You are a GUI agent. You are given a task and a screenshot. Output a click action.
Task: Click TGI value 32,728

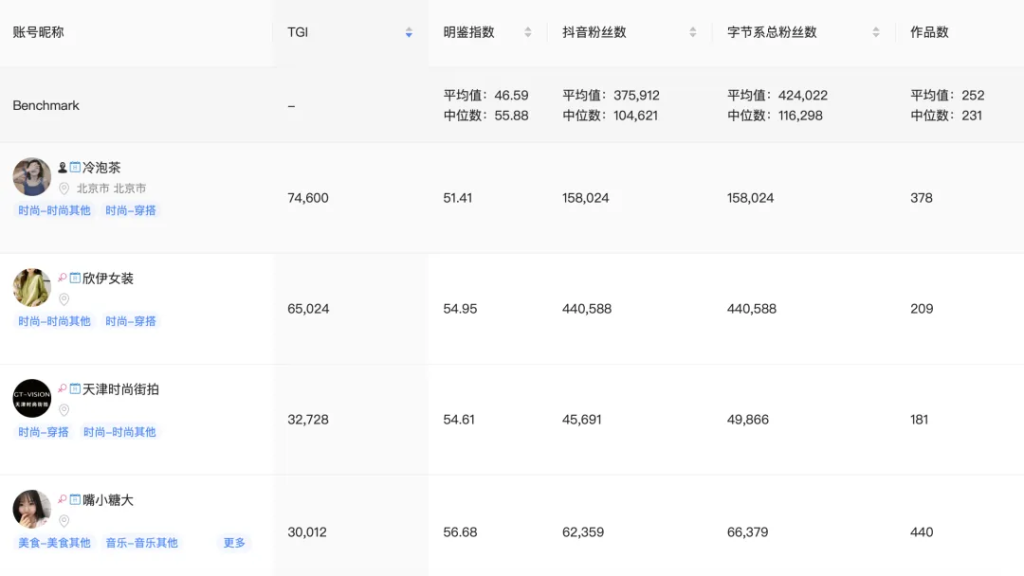click(308, 420)
